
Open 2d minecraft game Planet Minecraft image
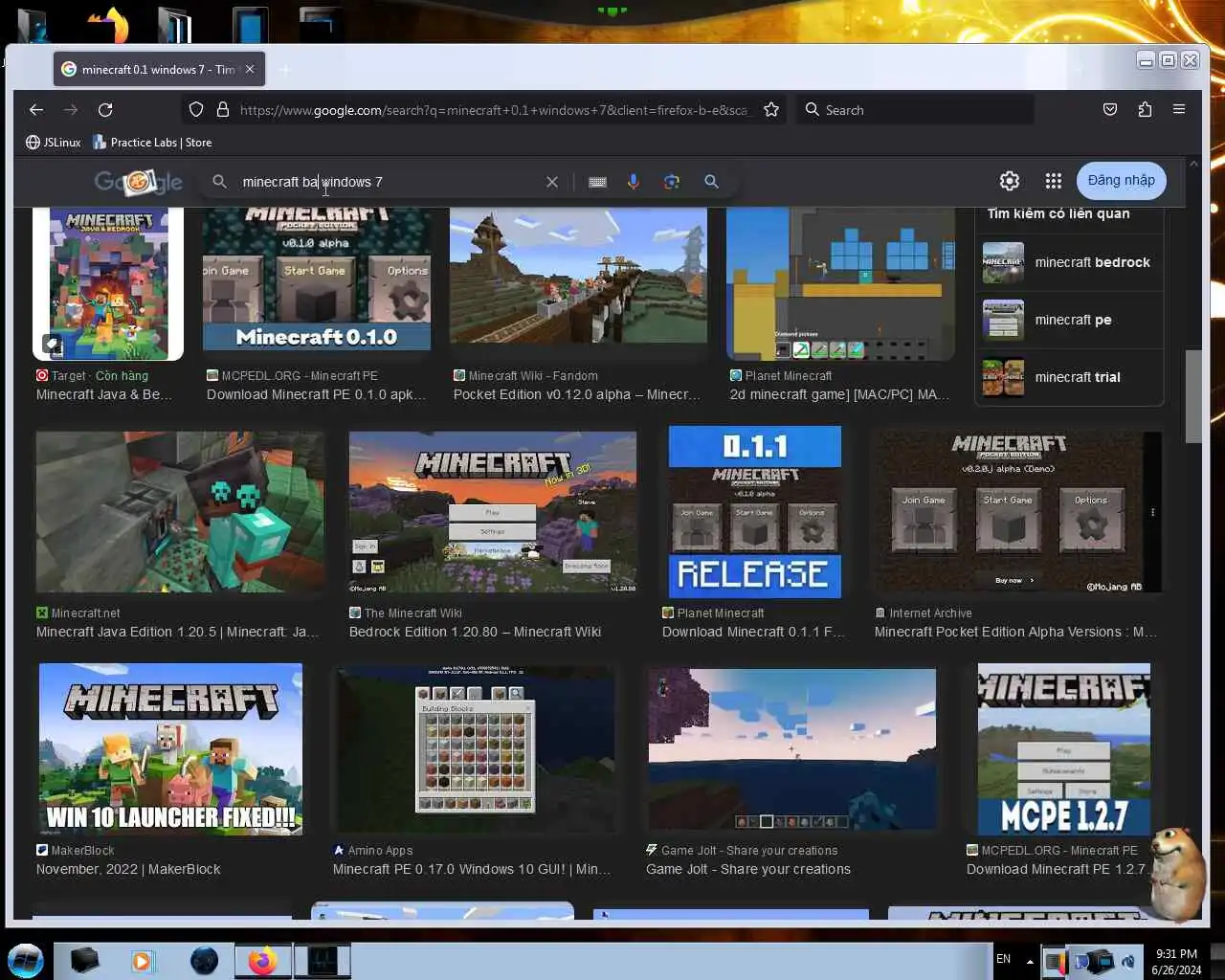pos(840,284)
